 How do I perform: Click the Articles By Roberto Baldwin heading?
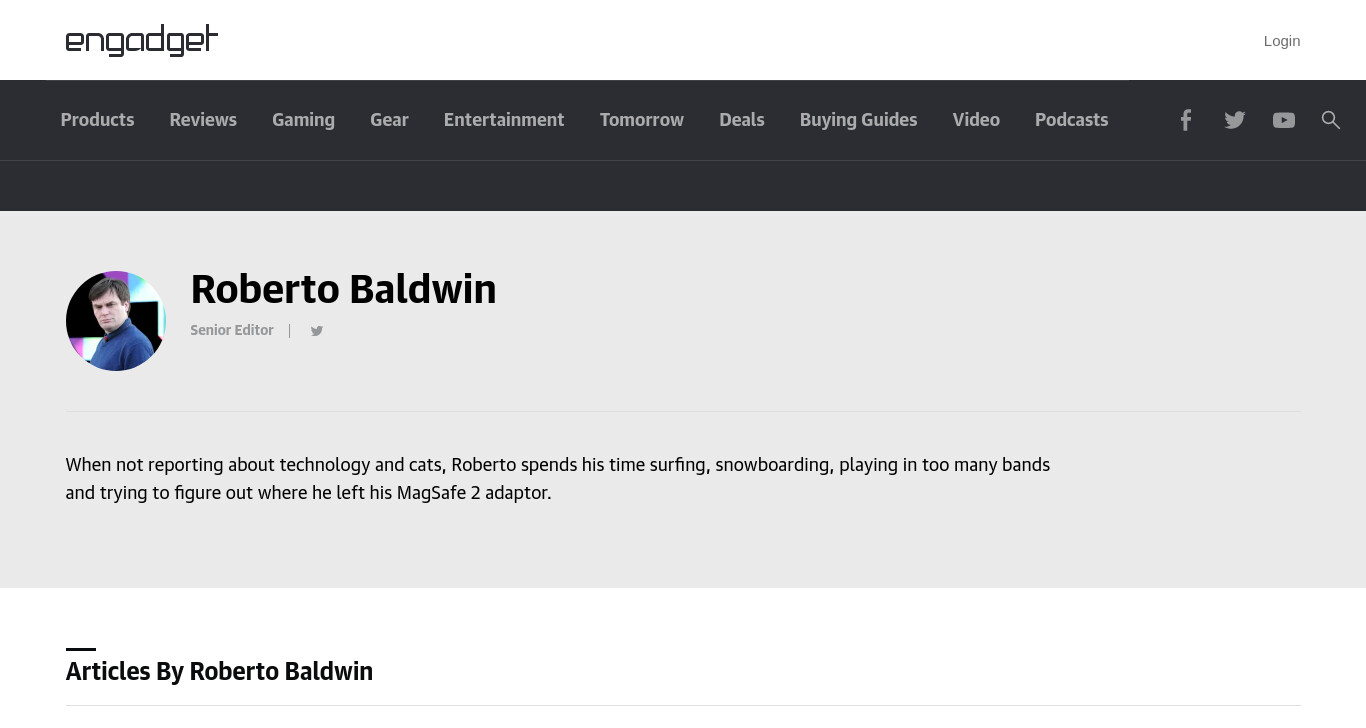(219, 671)
